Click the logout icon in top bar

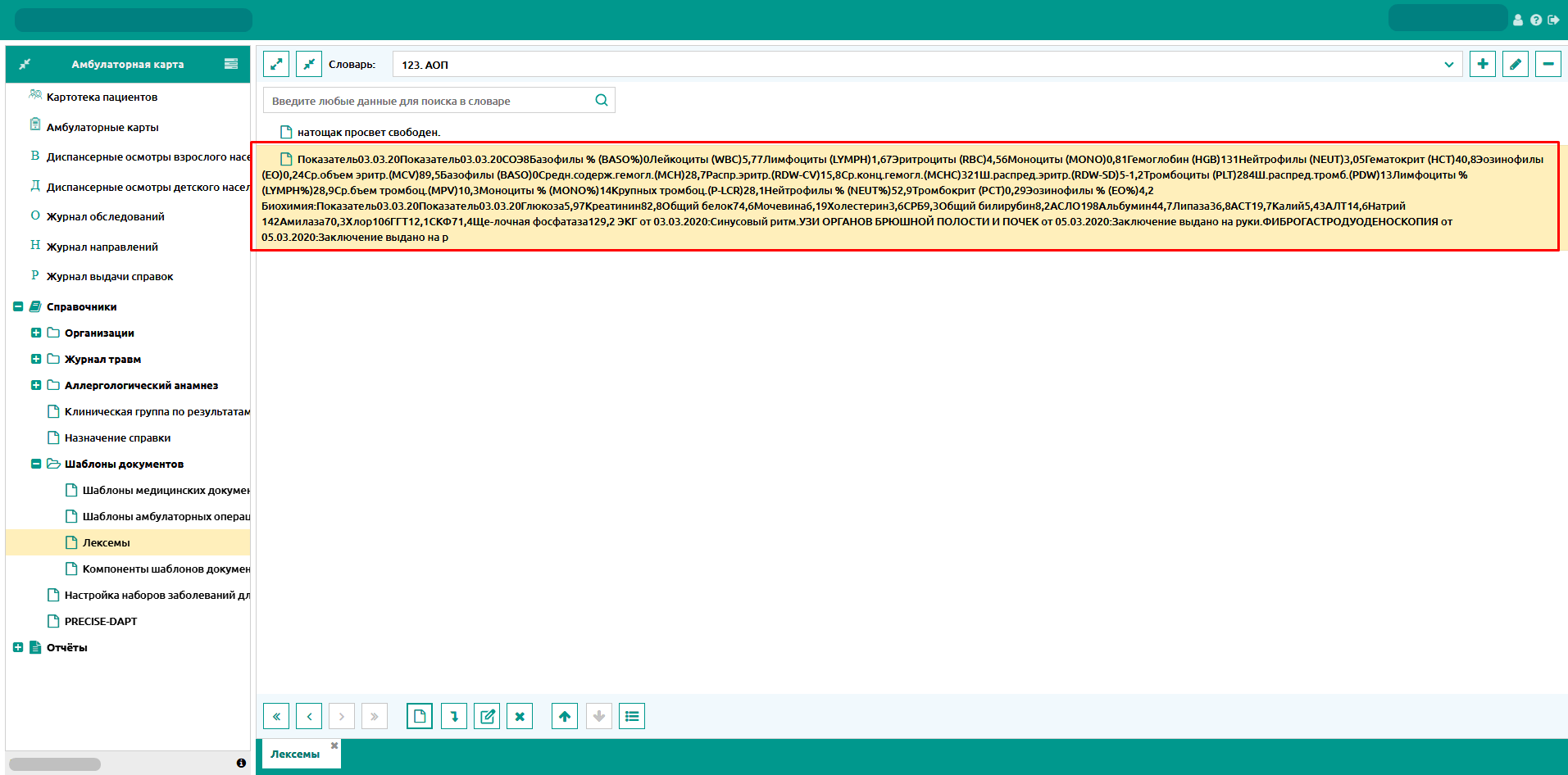click(1553, 20)
